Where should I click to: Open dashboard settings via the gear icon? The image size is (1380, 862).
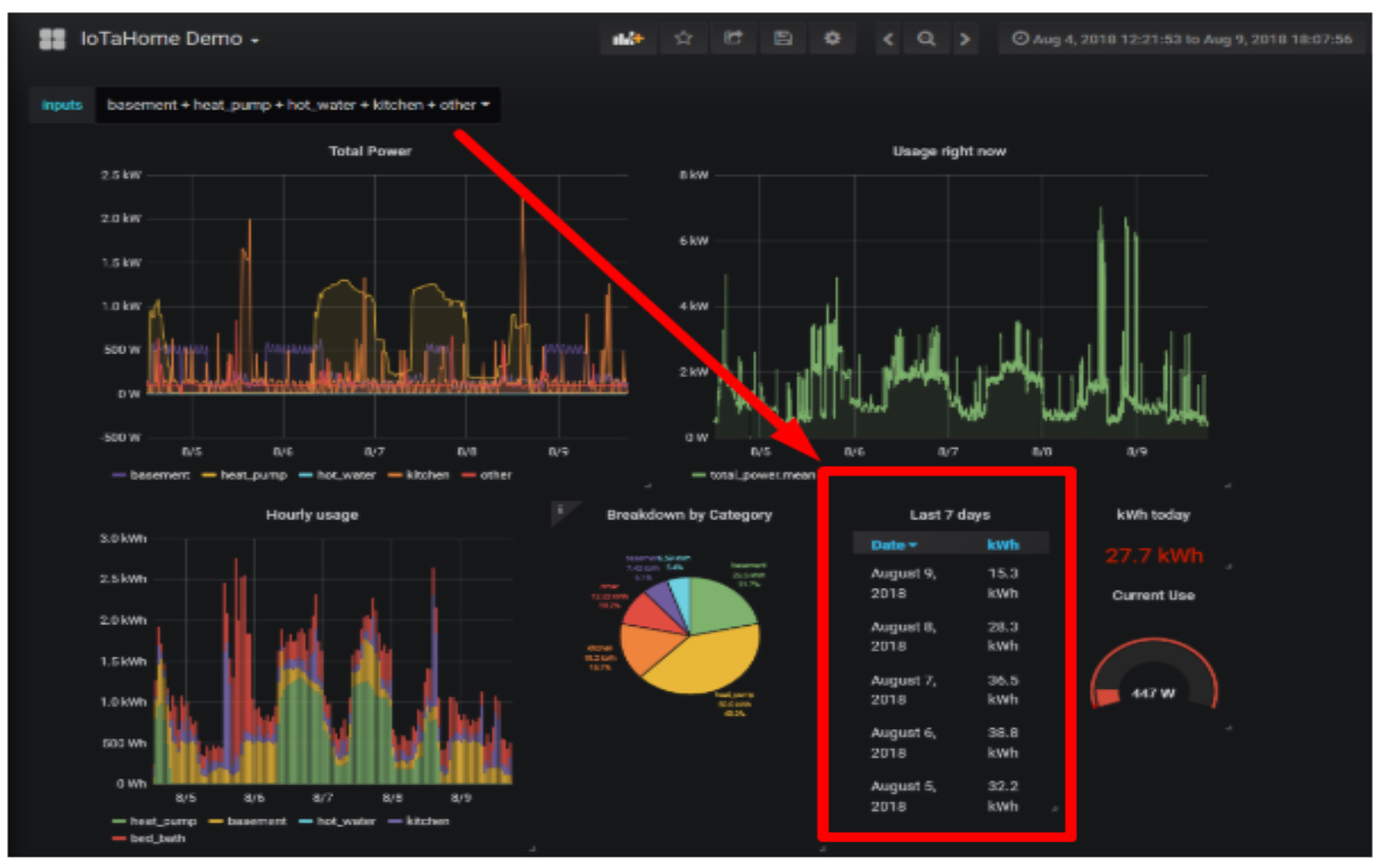click(x=833, y=38)
